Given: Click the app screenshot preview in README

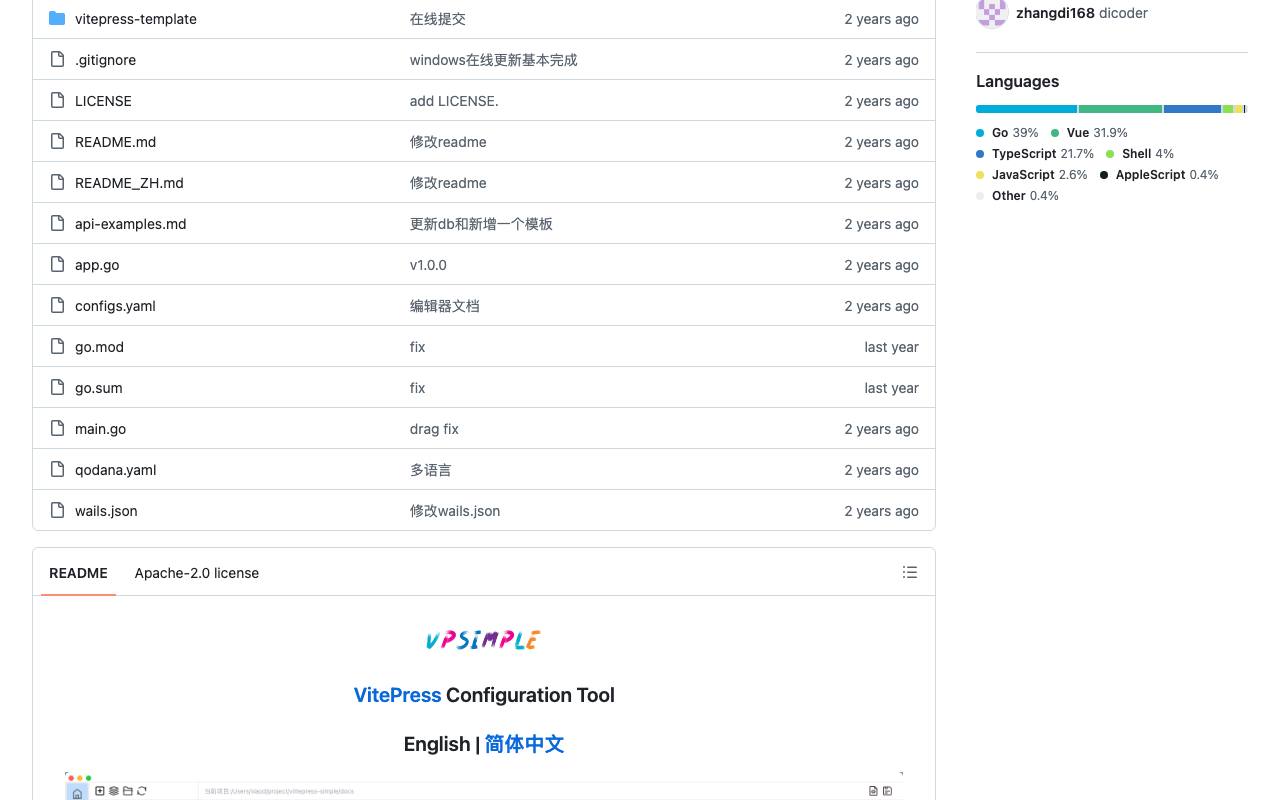Looking at the screenshot, I should [484, 786].
